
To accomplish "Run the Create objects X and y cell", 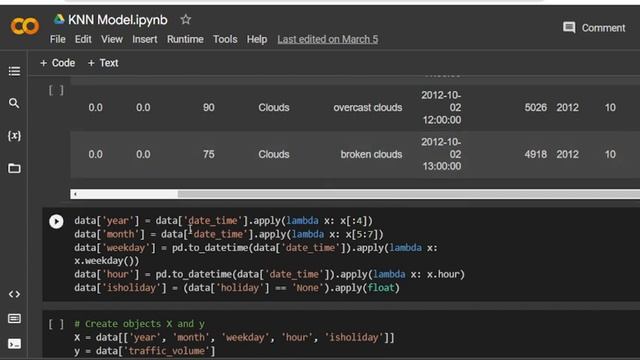I will click(x=56, y=324).
